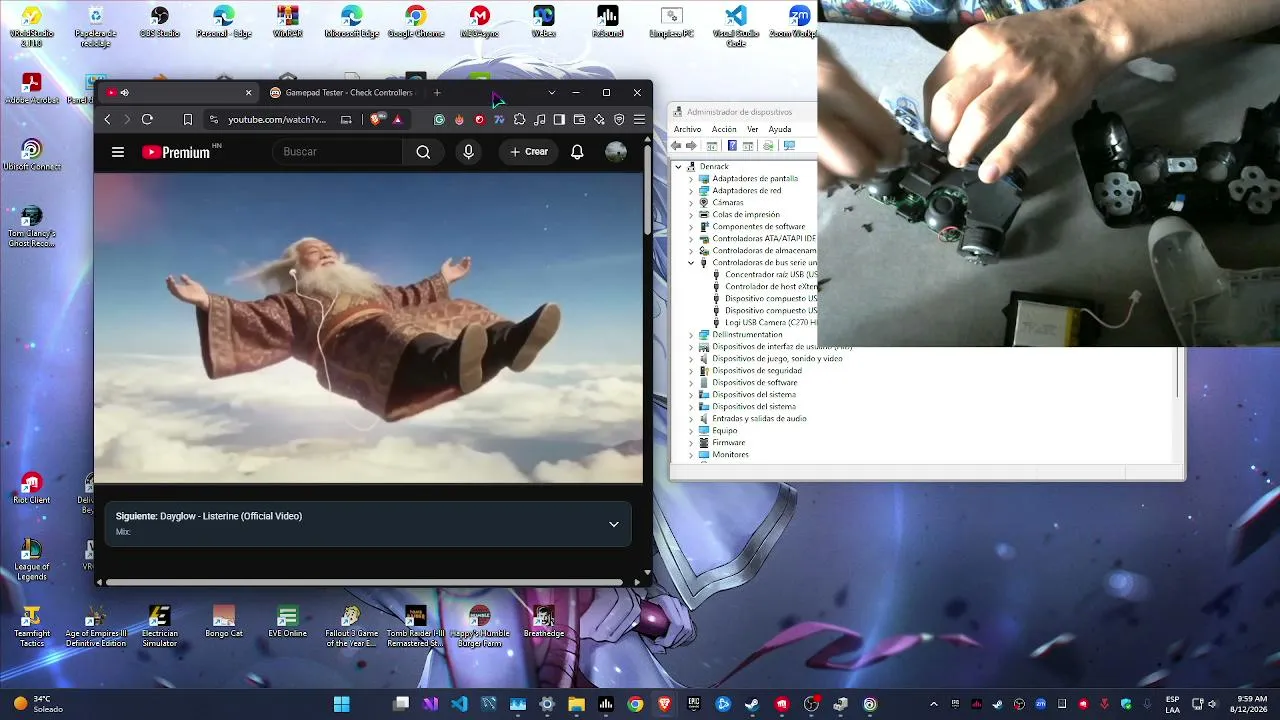Open the Grammarly extension icon
The width and height of the screenshot is (1280, 720).
click(439, 120)
